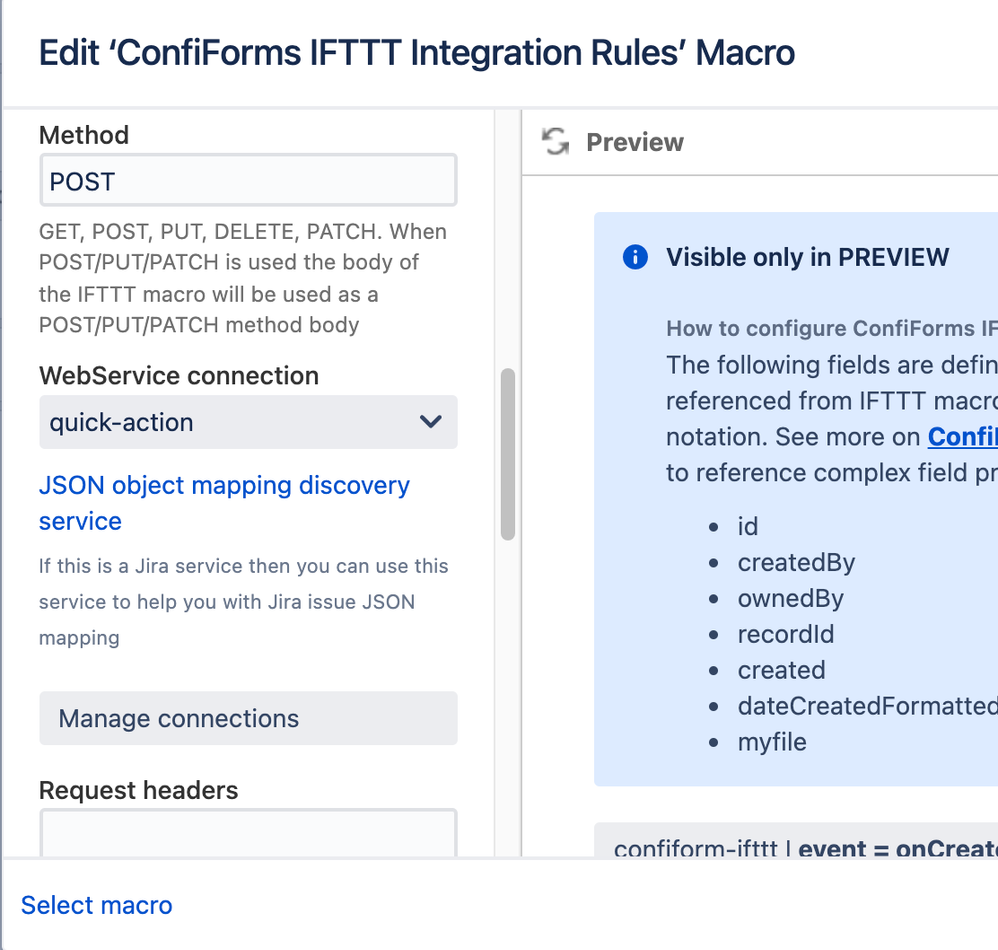
Task: Click the 'recordId' field in list
Action: (785, 634)
